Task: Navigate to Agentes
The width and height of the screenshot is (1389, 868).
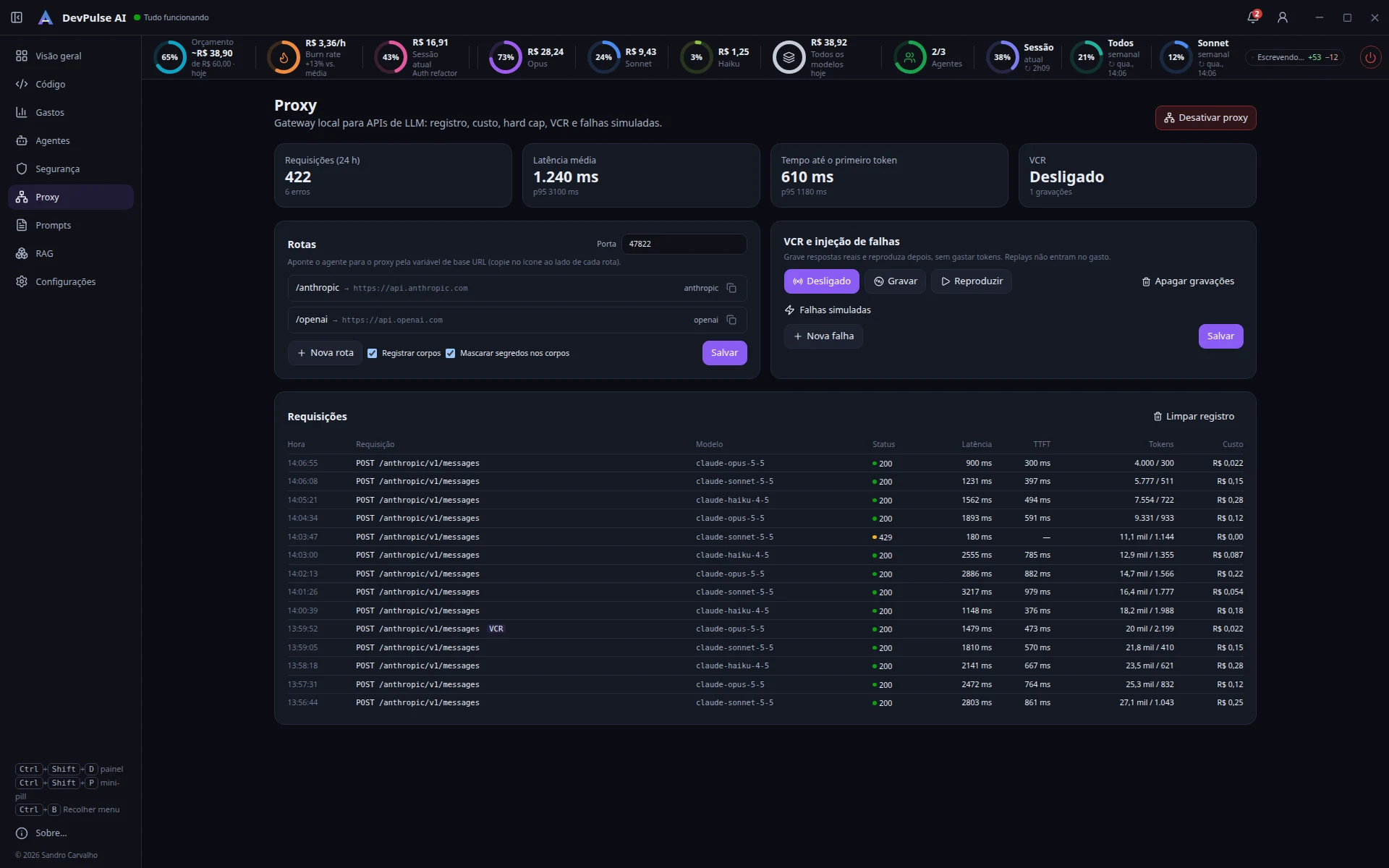Action: [x=71, y=140]
